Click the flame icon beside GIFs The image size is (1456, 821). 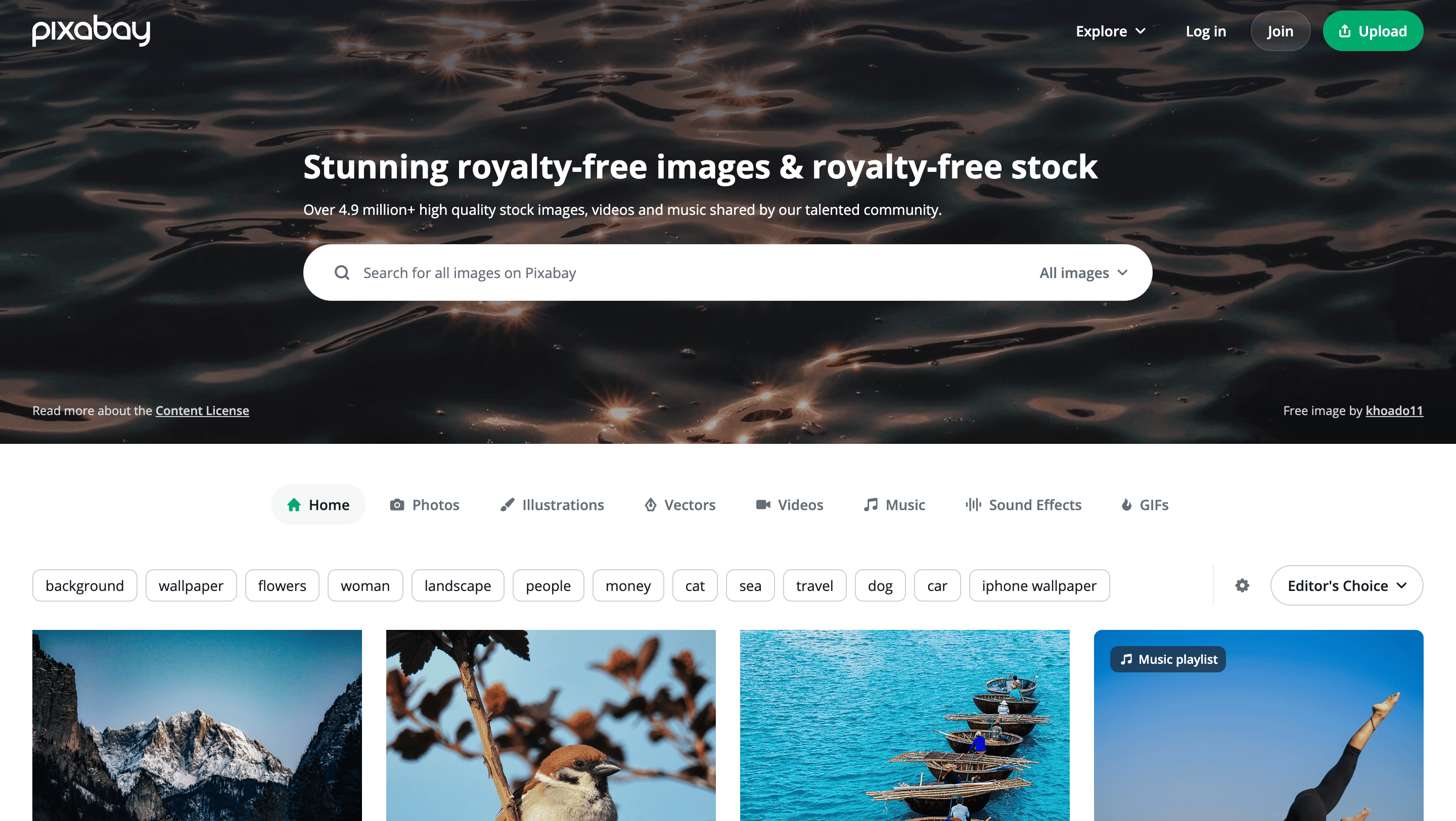[x=1126, y=505]
